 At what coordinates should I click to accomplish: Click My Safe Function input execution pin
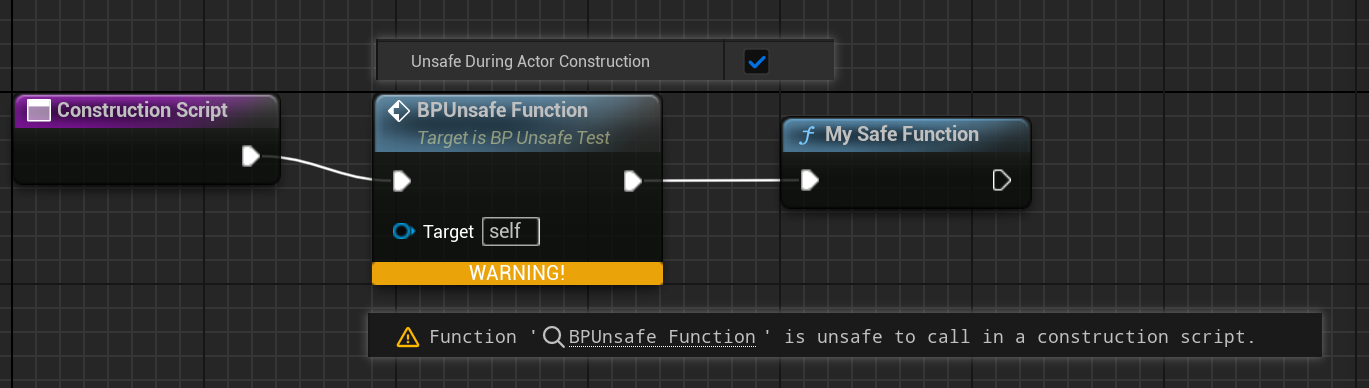pyautogui.click(x=810, y=180)
